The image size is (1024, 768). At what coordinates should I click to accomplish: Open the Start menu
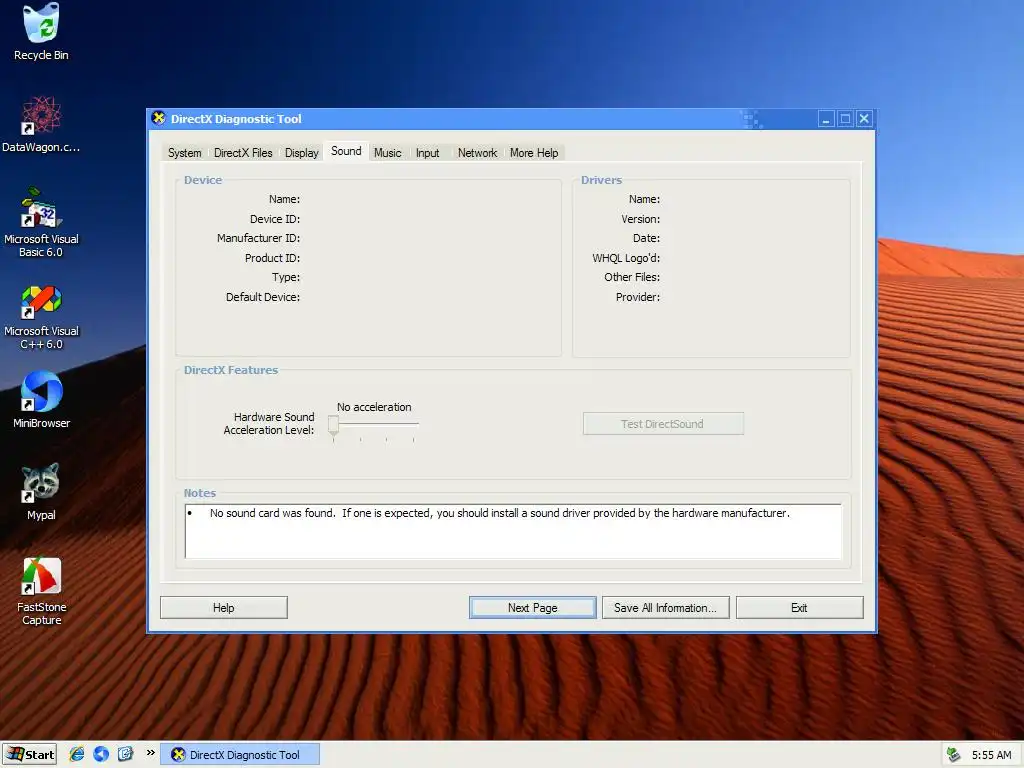tap(30, 754)
